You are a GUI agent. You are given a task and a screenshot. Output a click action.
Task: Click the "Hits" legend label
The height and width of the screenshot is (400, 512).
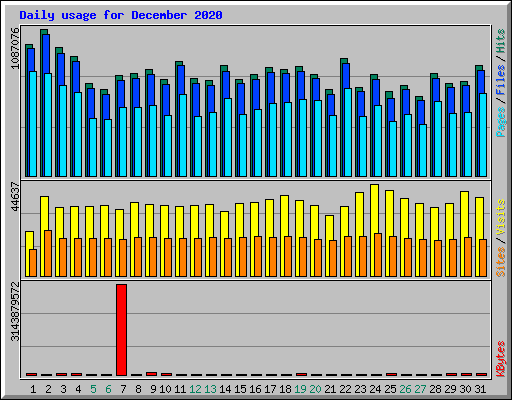click(x=501, y=41)
